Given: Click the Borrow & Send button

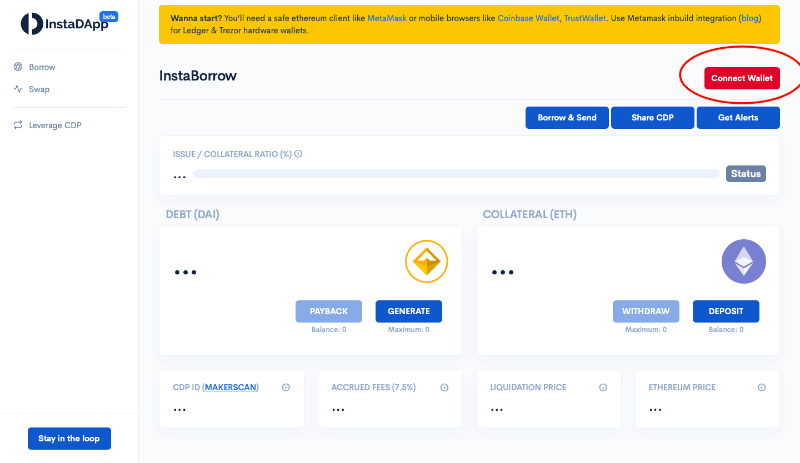Looking at the screenshot, I should 567,118.
